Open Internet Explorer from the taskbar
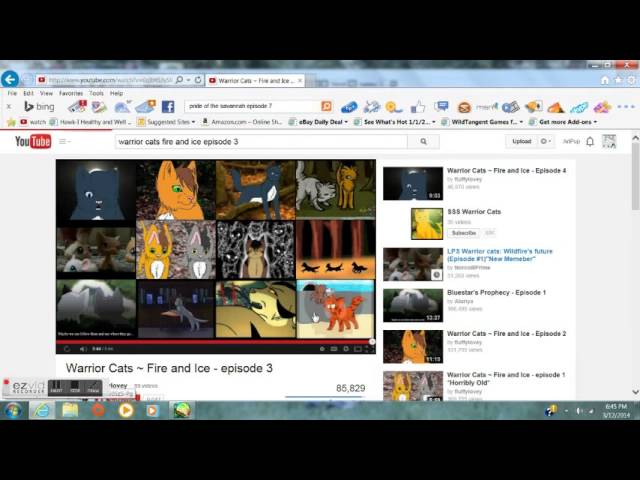Viewport: 640px width, 480px height. point(42,410)
